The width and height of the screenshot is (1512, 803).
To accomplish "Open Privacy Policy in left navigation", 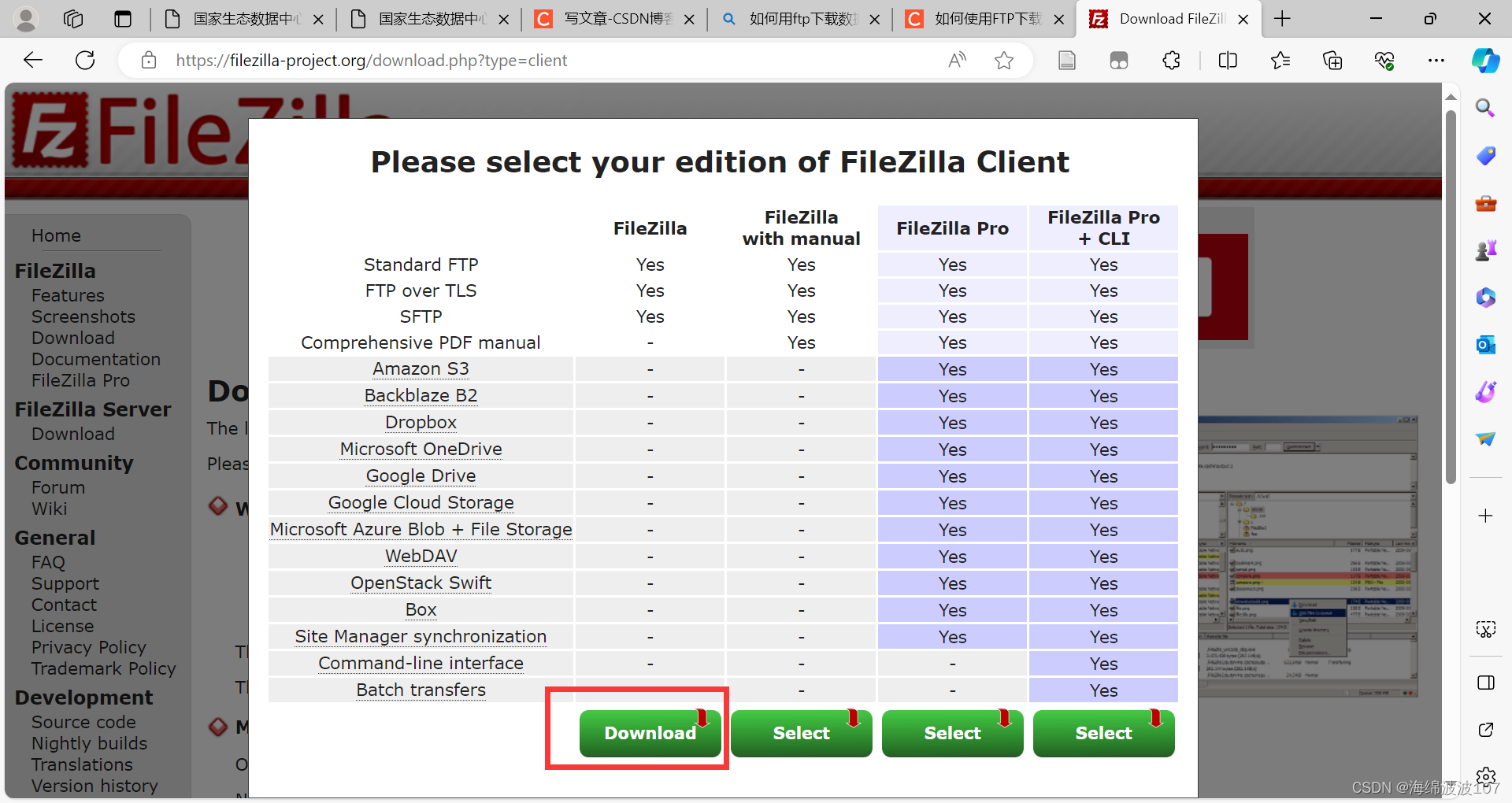I will tap(89, 648).
